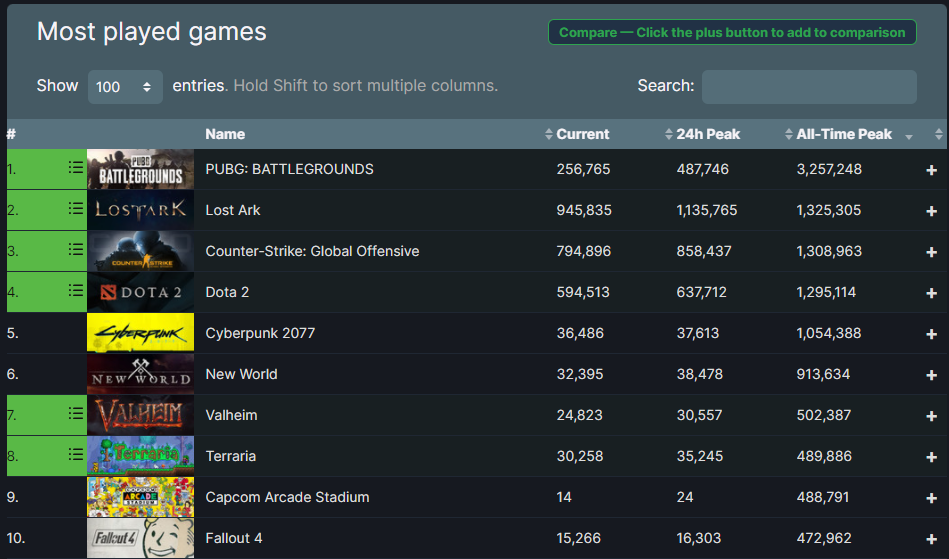Add Fallout 4 to comparison with plus
This screenshot has width=949, height=559.
tap(931, 540)
